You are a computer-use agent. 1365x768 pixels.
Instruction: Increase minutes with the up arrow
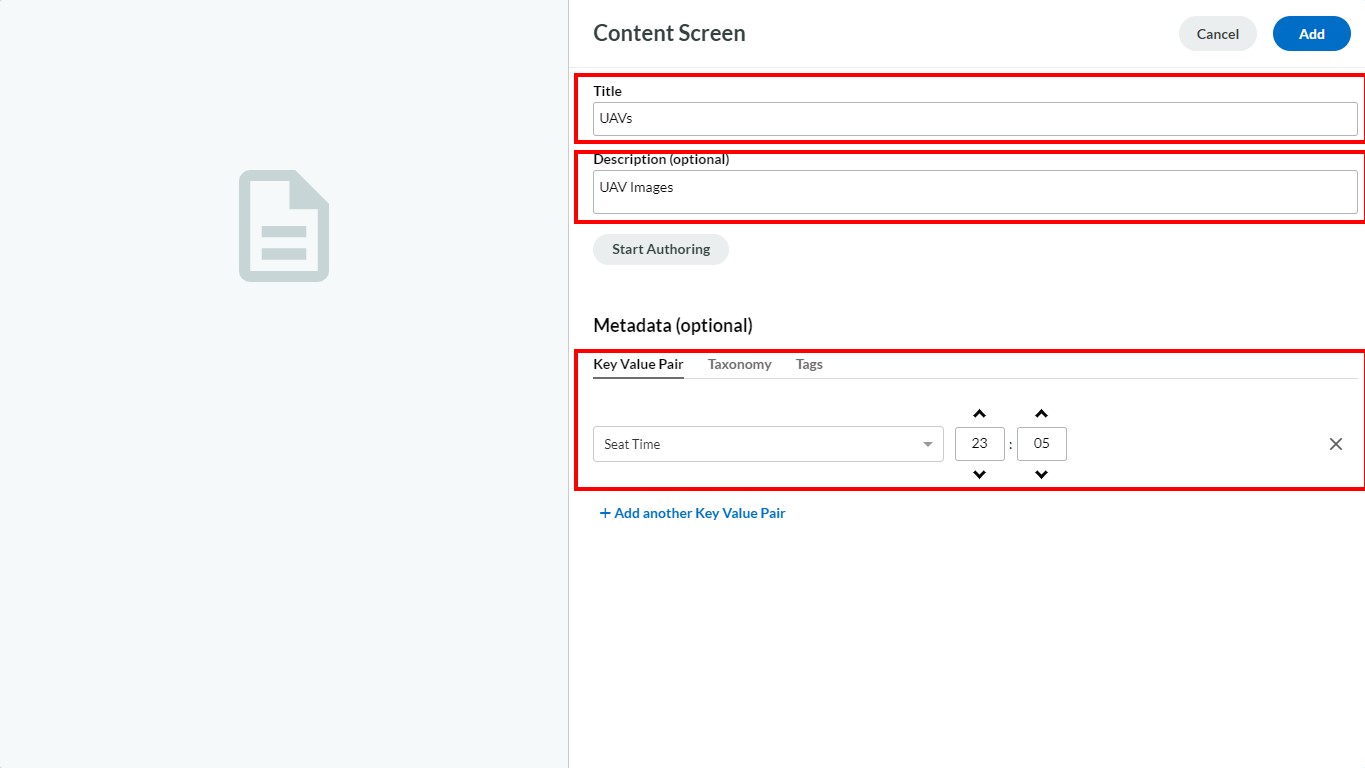pyautogui.click(x=1041, y=414)
